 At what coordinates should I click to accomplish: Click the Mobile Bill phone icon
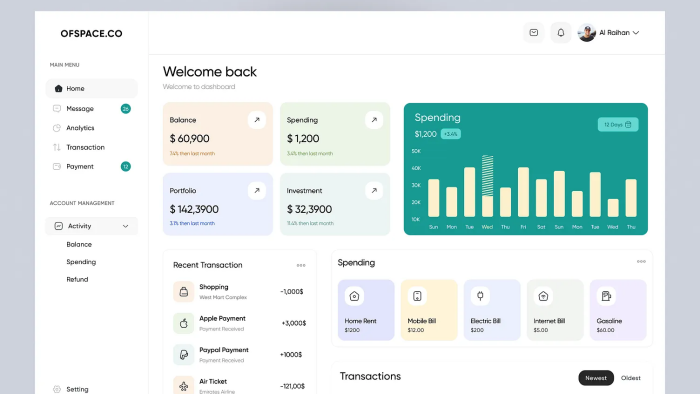pos(417,296)
